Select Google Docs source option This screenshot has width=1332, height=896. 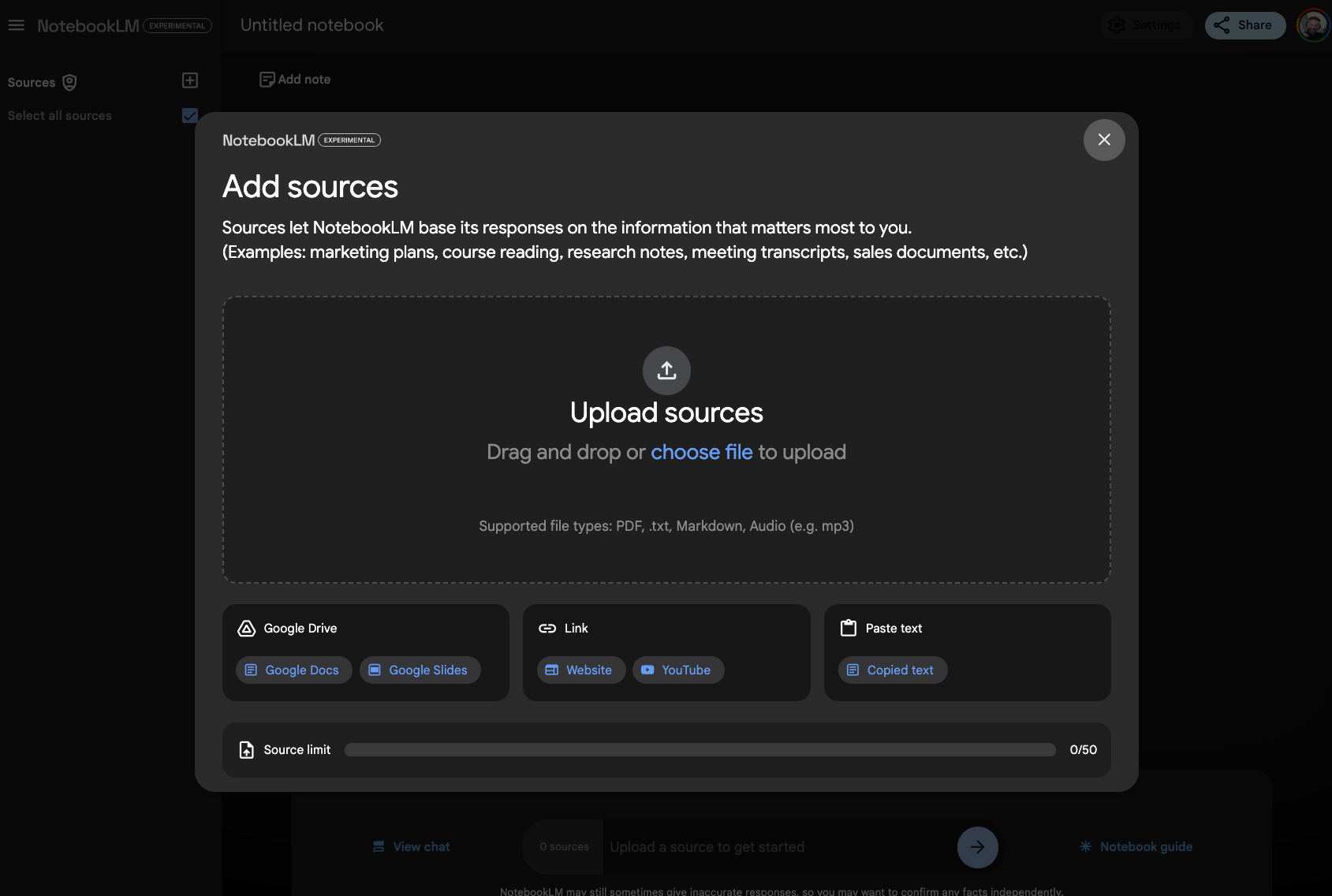click(294, 670)
